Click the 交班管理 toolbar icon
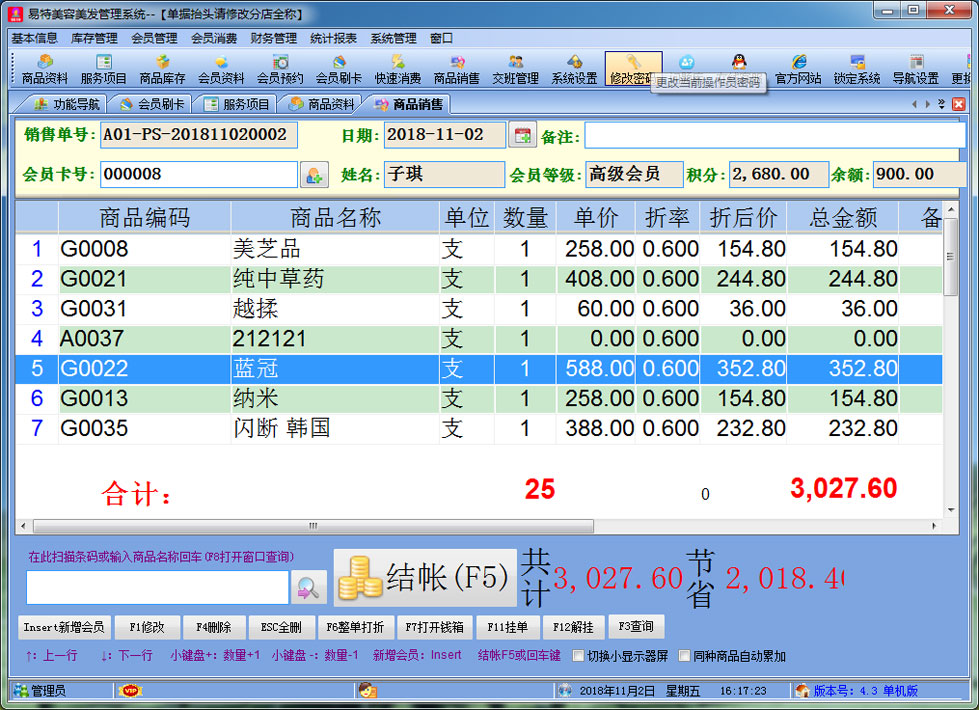Viewport: 979px width, 710px height. tap(515, 69)
